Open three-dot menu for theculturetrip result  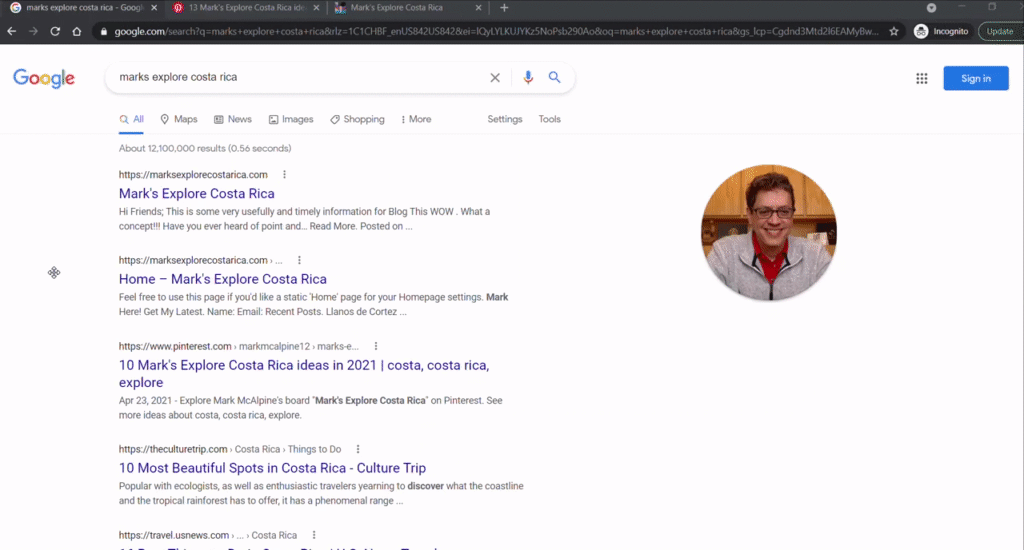coord(358,449)
